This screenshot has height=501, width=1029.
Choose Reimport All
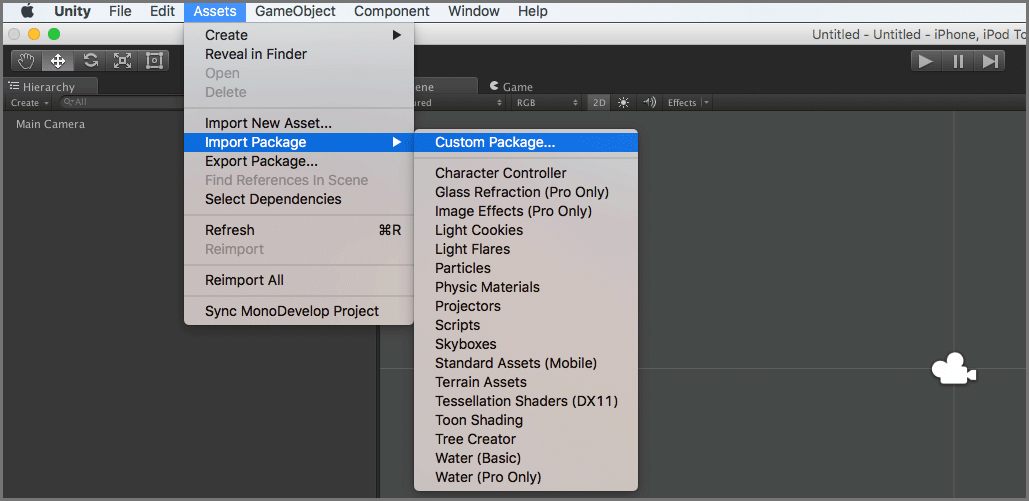click(299, 280)
